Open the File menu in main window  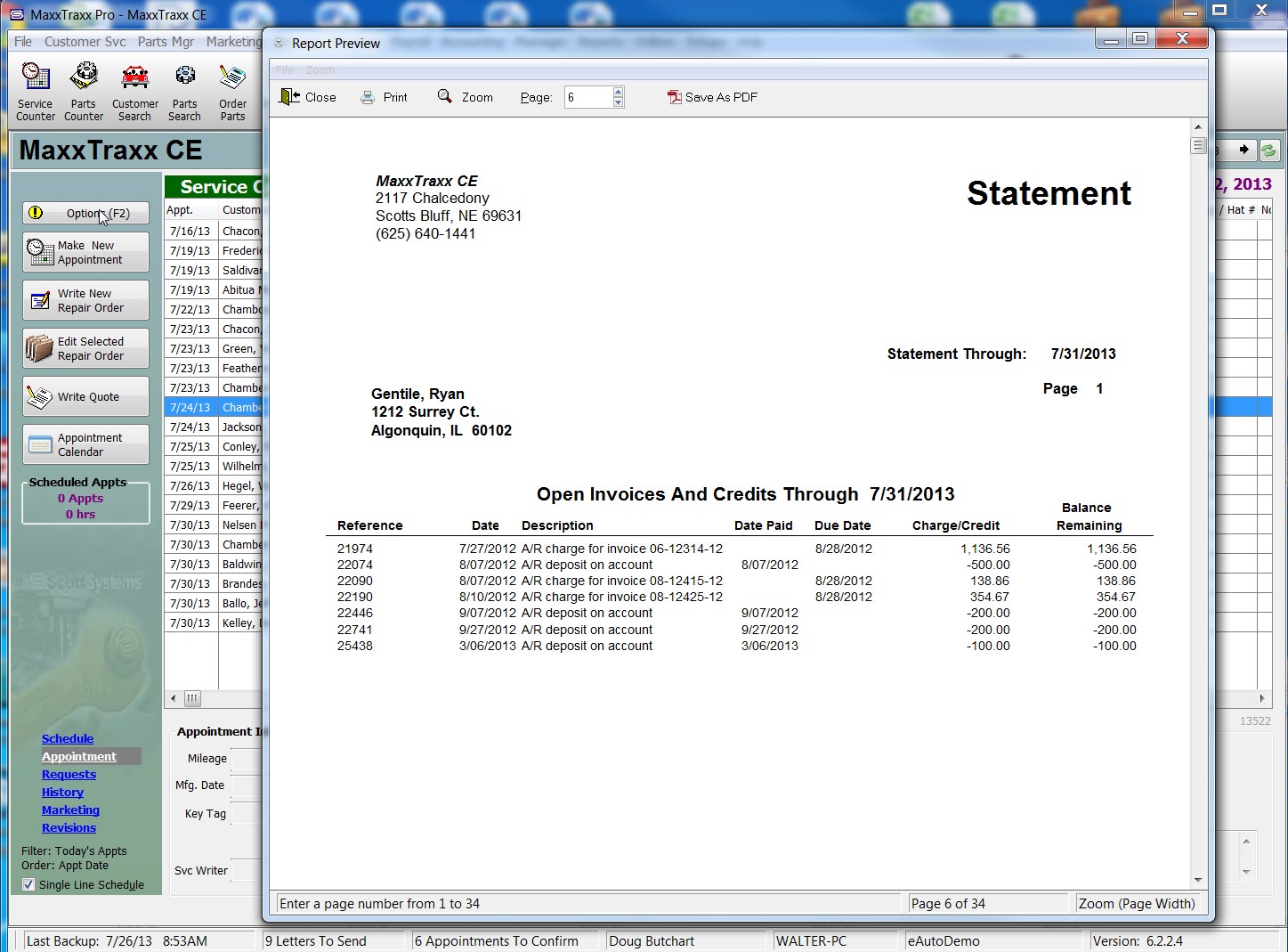point(23,42)
